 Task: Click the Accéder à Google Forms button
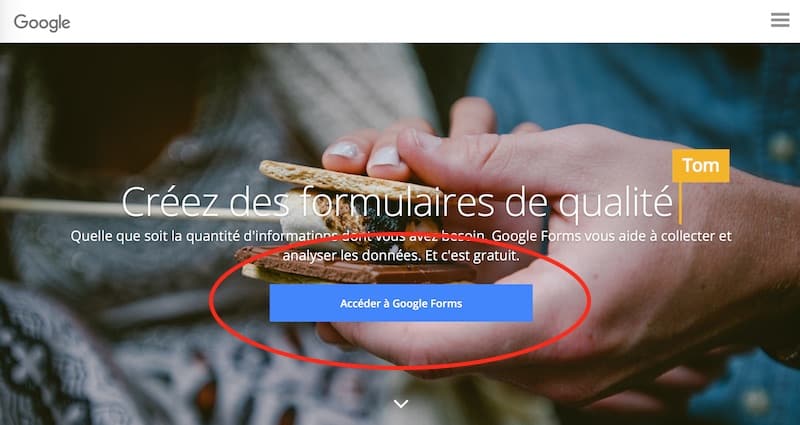(401, 303)
